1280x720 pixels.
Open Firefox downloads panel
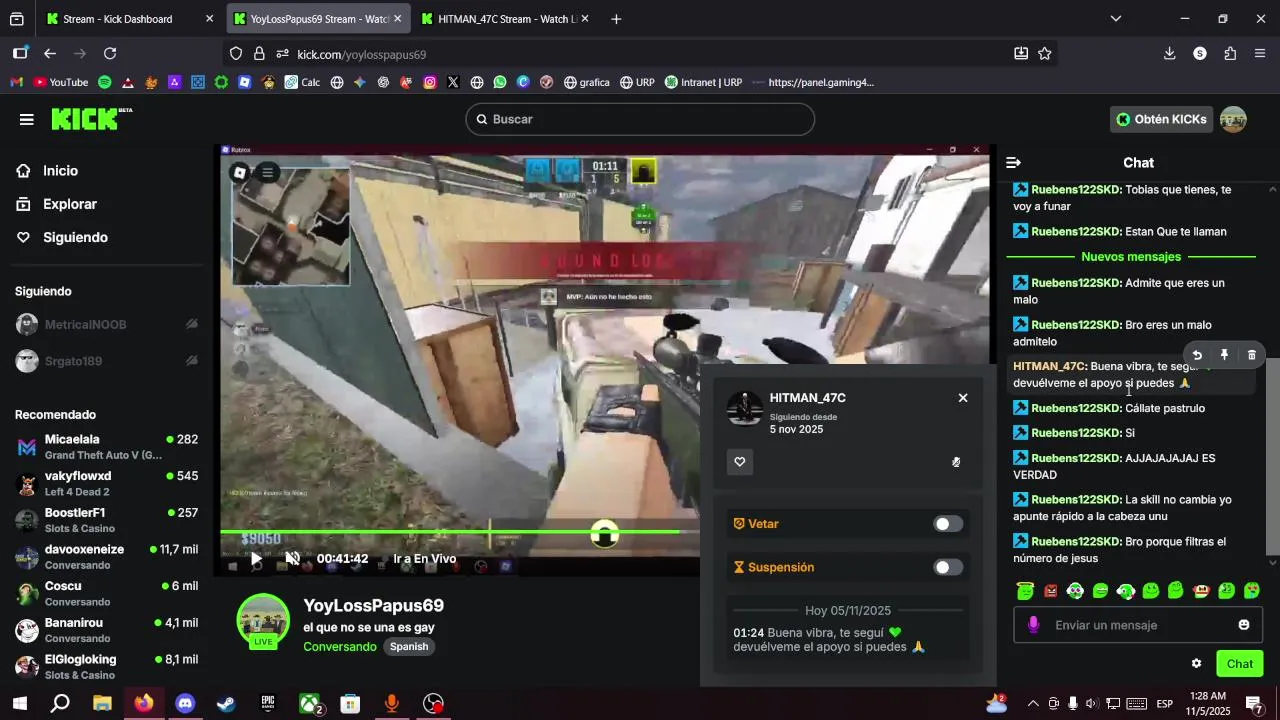[x=1170, y=54]
